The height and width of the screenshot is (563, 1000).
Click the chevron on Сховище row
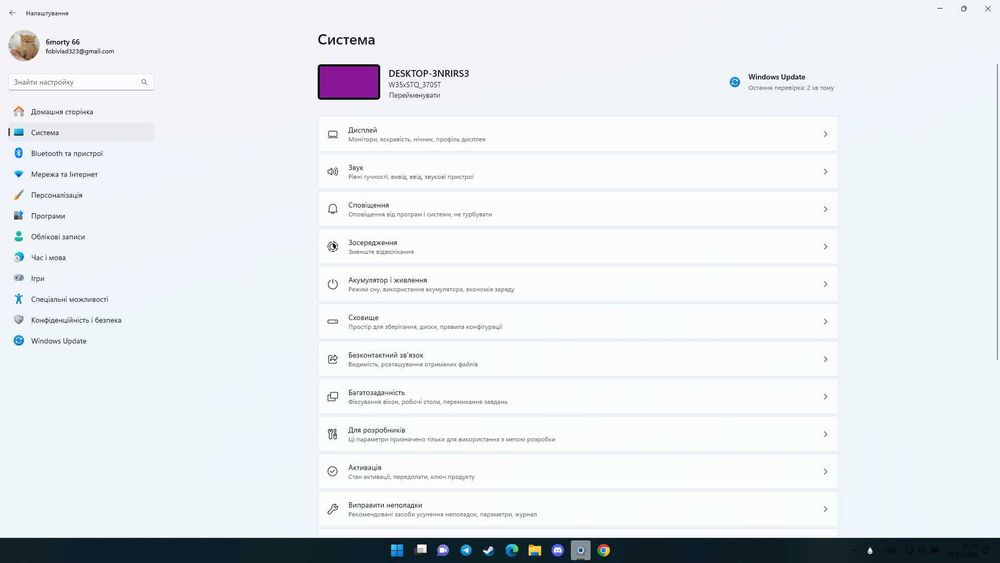tap(825, 321)
